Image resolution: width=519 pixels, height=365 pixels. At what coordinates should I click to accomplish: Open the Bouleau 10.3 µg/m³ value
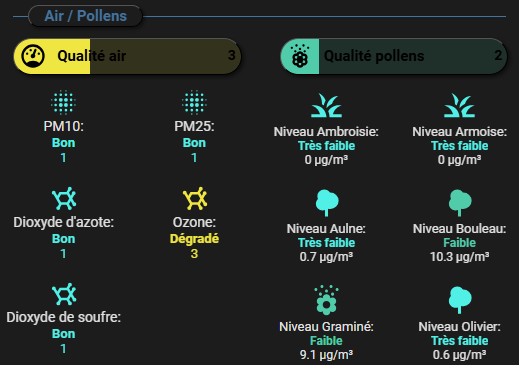[459, 257]
